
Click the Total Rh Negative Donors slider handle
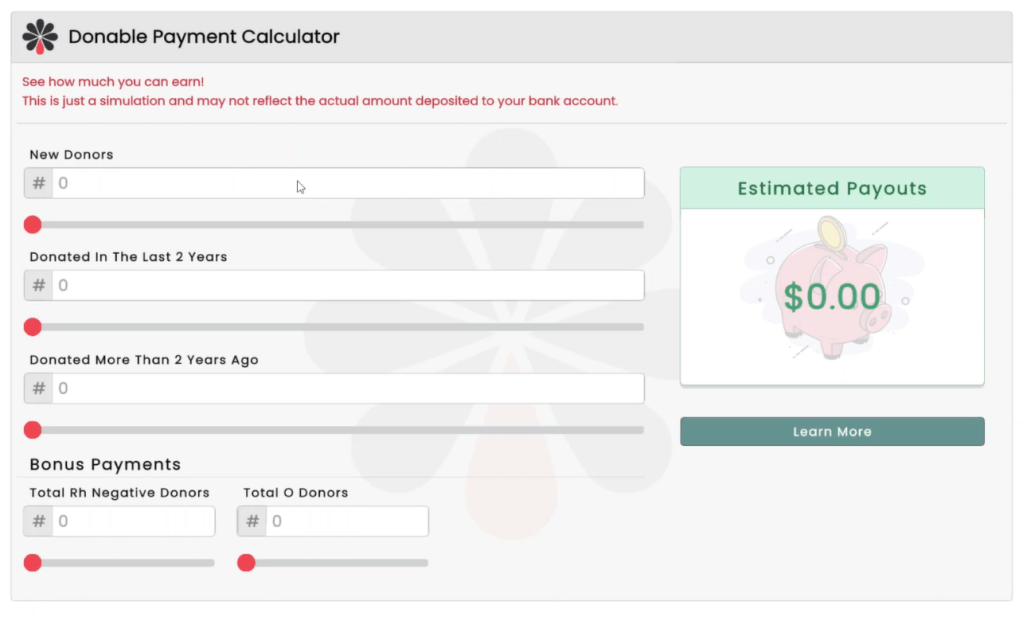point(33,563)
